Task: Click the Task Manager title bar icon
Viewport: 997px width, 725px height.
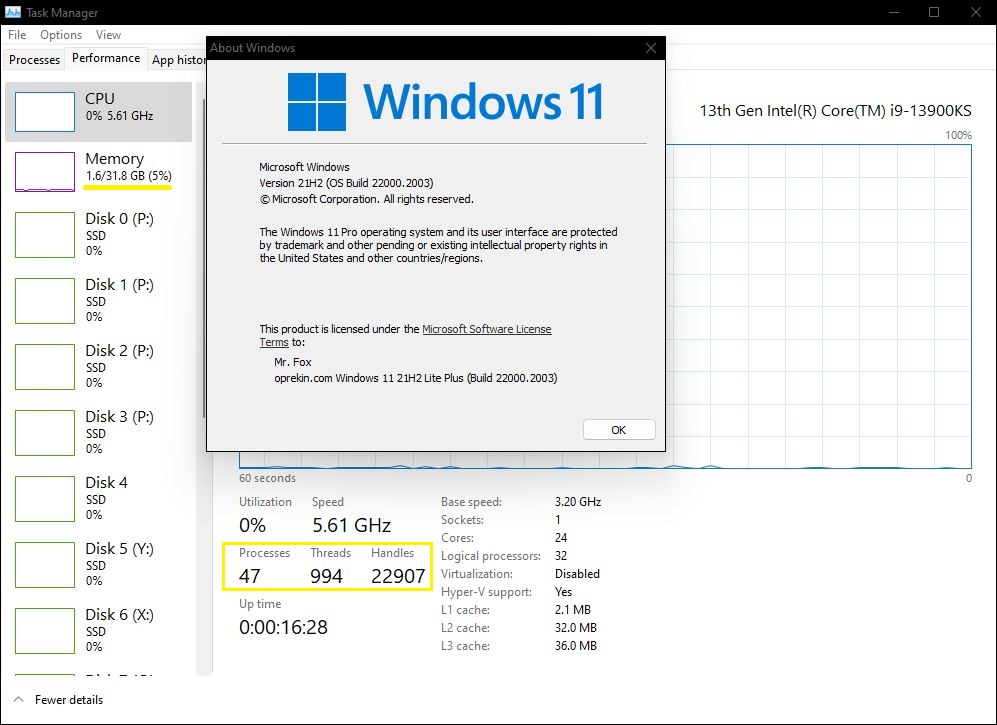Action: click(x=13, y=12)
